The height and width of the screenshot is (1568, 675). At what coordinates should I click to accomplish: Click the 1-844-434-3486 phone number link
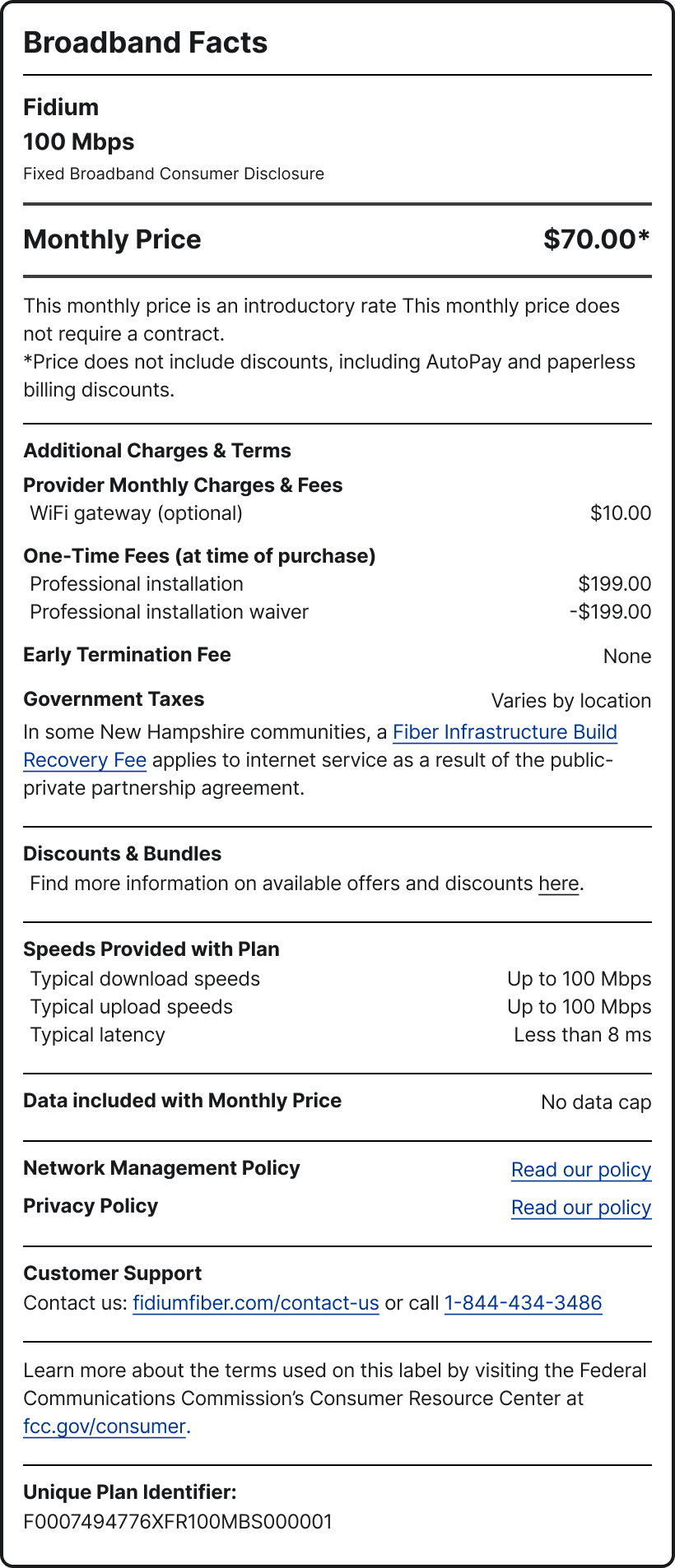tap(523, 1303)
